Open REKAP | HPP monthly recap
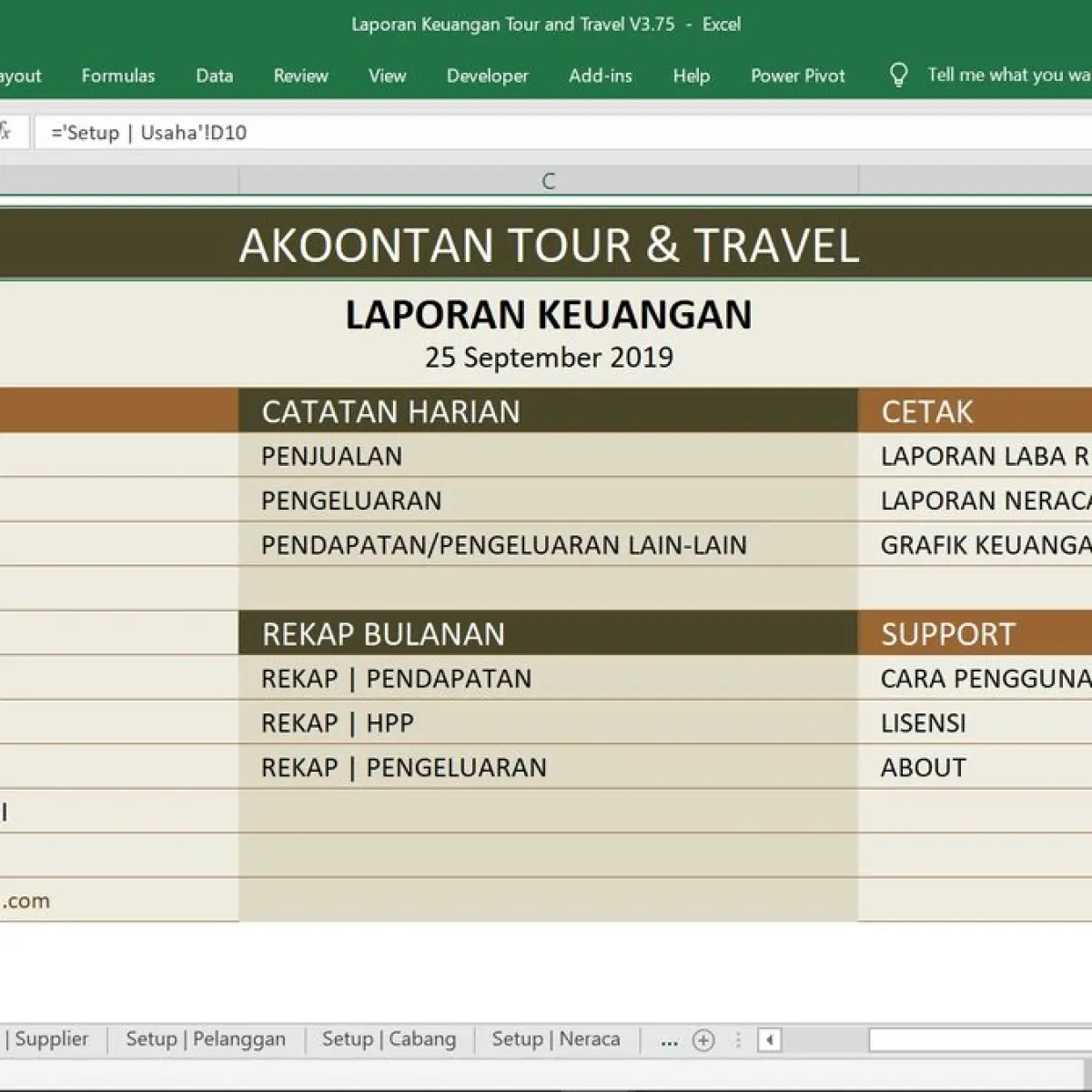This screenshot has height=1092, width=1092. pyautogui.click(x=338, y=723)
